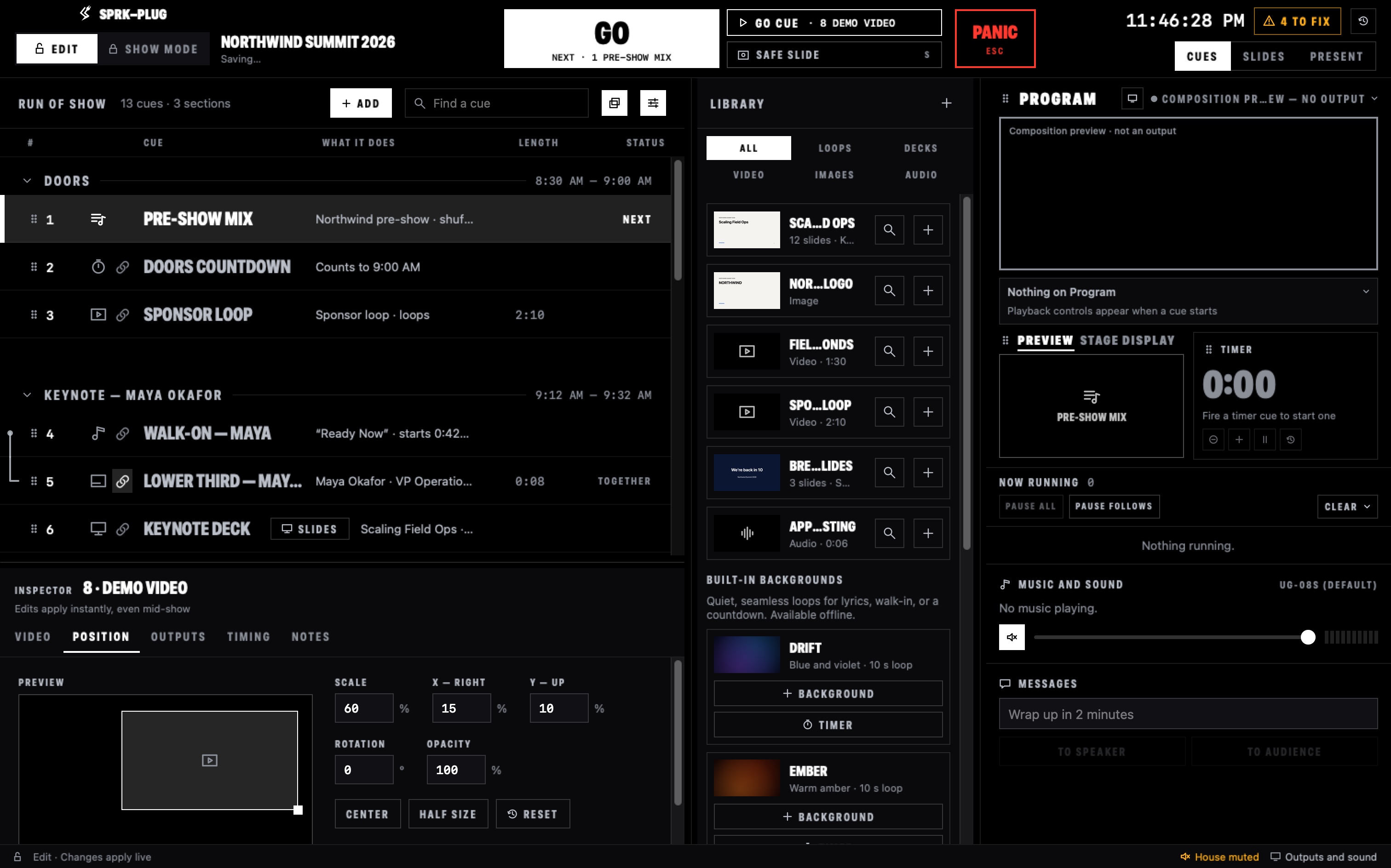Click run of show list scrollbar
1391x868 pixels.
(678, 221)
